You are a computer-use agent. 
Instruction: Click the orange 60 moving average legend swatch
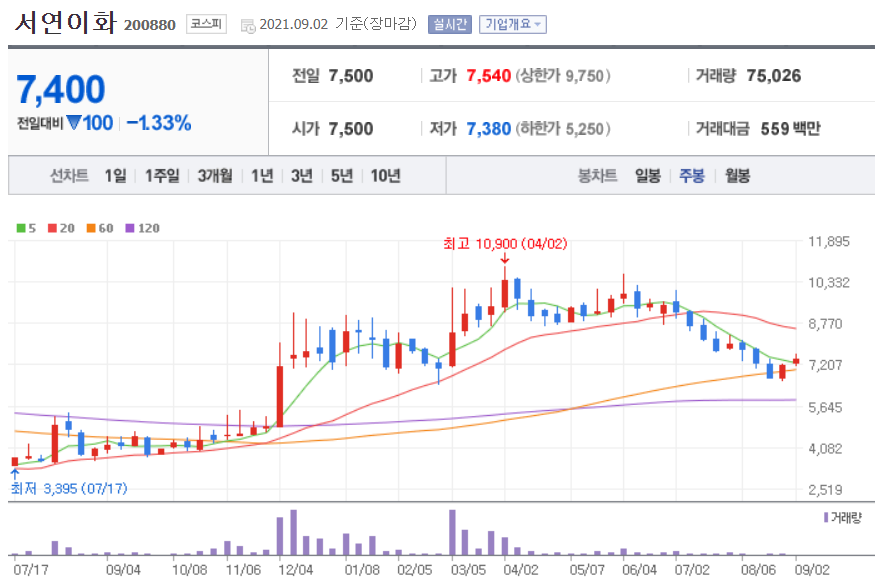[91, 228]
